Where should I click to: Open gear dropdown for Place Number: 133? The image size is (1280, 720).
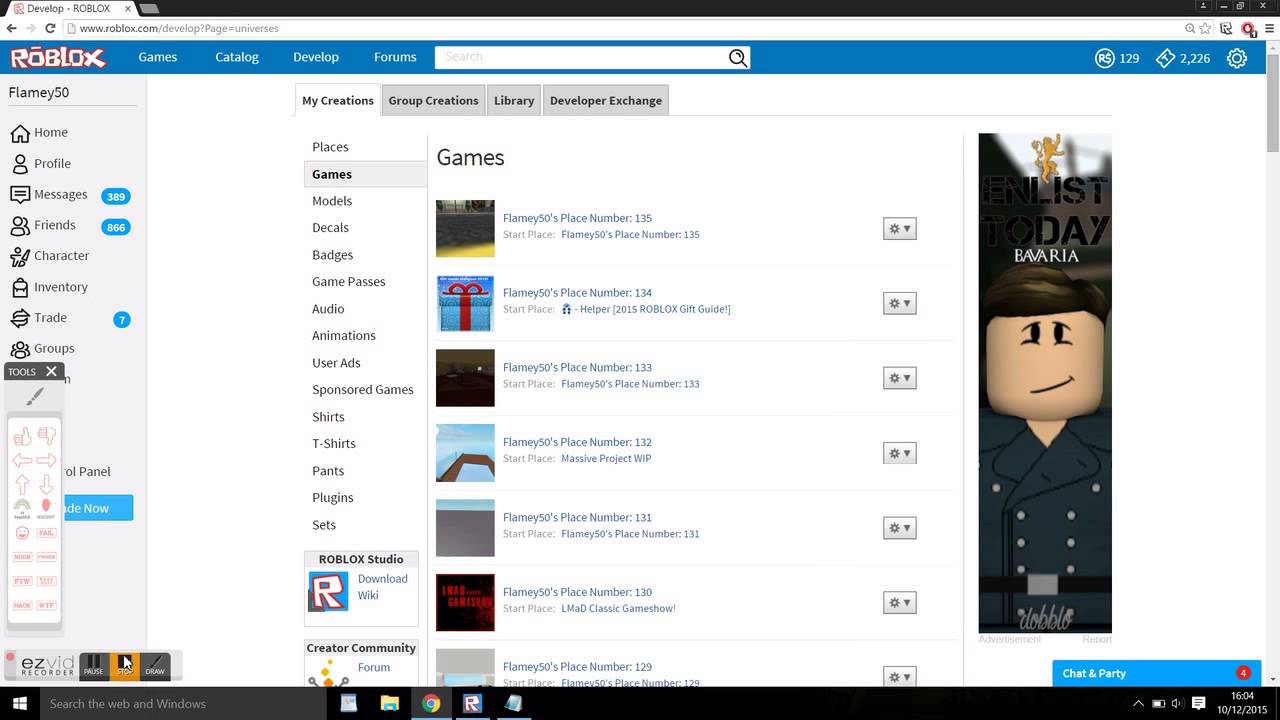point(899,378)
